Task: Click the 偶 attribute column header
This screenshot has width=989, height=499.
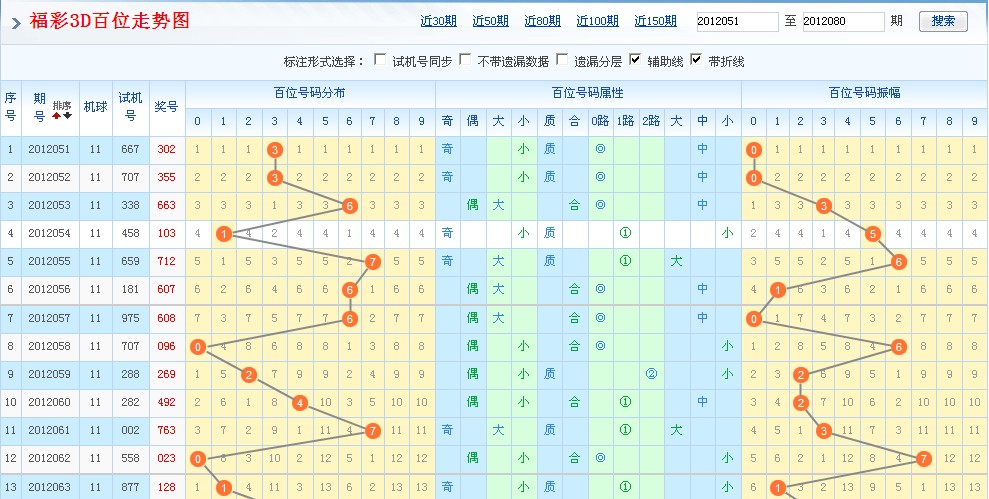Action: point(472,121)
